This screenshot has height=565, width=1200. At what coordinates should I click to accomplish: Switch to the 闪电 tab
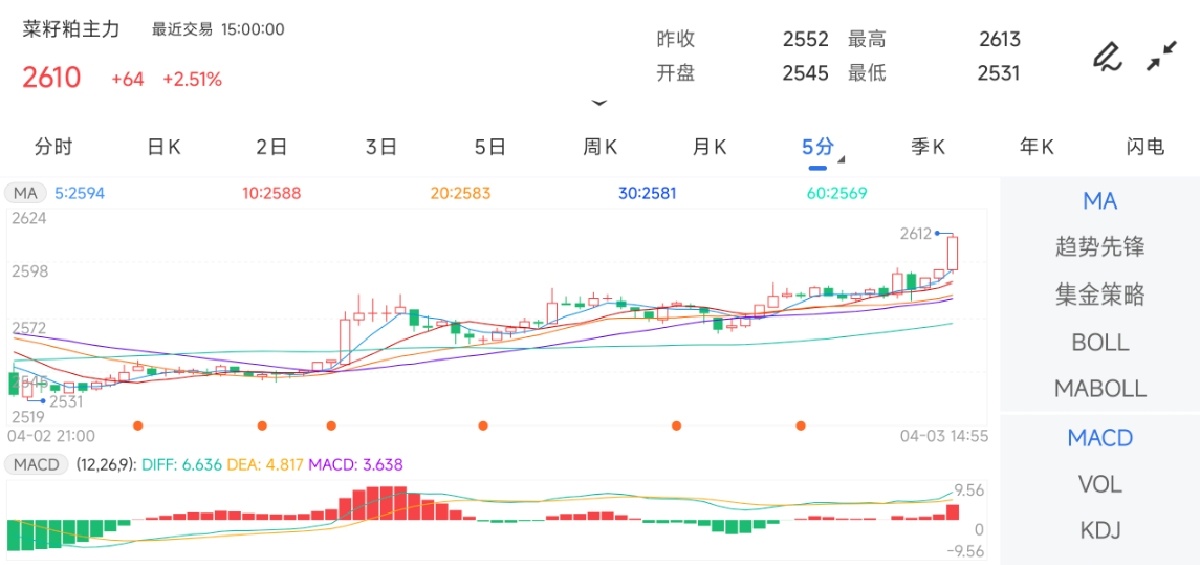coord(1145,147)
